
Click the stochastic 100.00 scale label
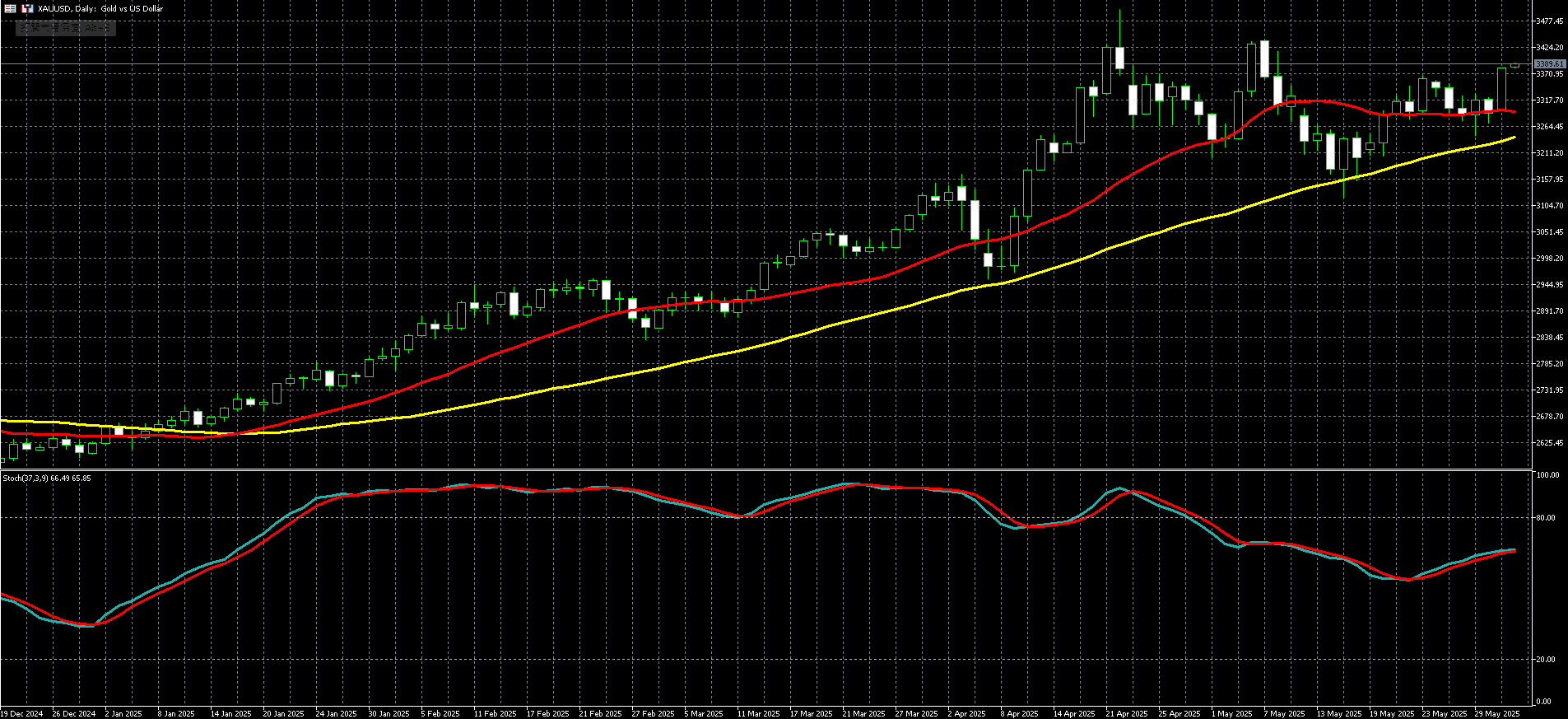pos(1547,475)
